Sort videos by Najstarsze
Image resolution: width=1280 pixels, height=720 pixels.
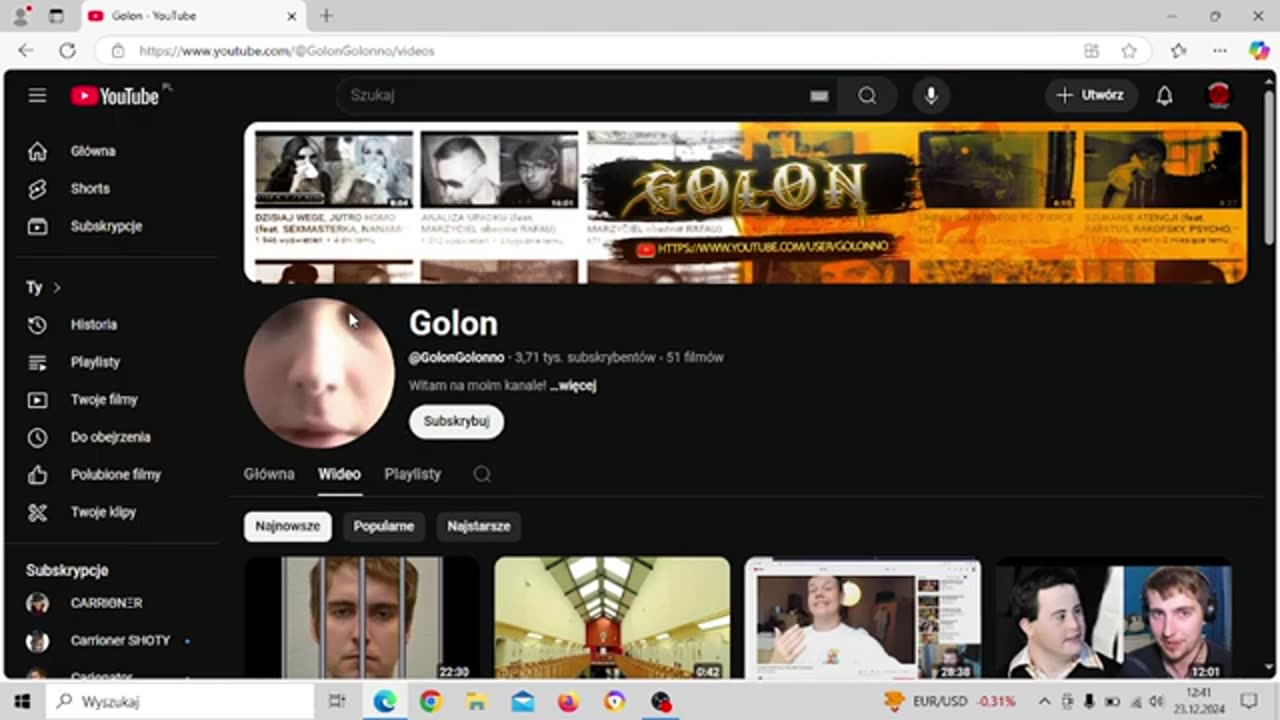[479, 526]
